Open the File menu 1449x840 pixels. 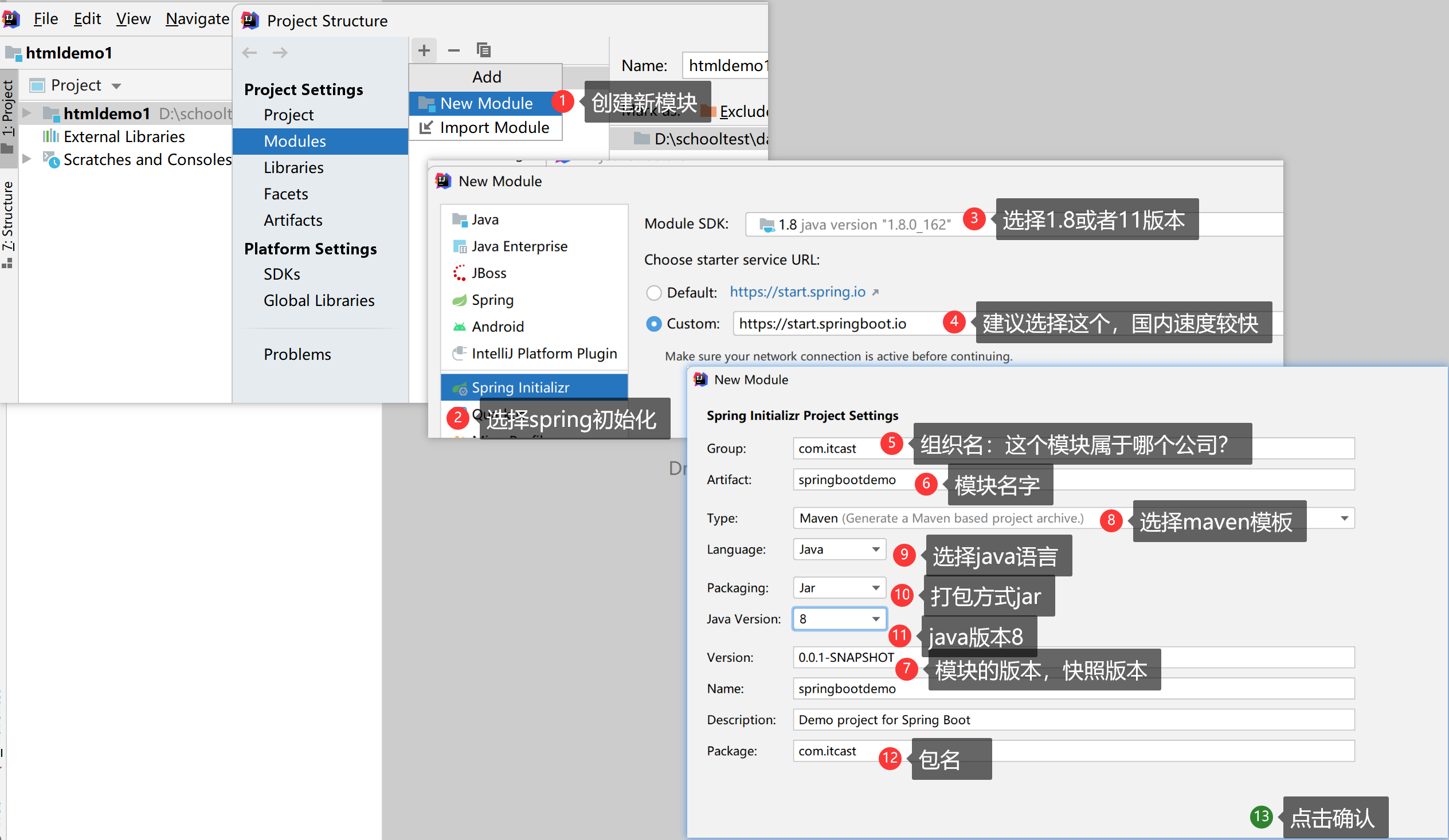click(45, 19)
